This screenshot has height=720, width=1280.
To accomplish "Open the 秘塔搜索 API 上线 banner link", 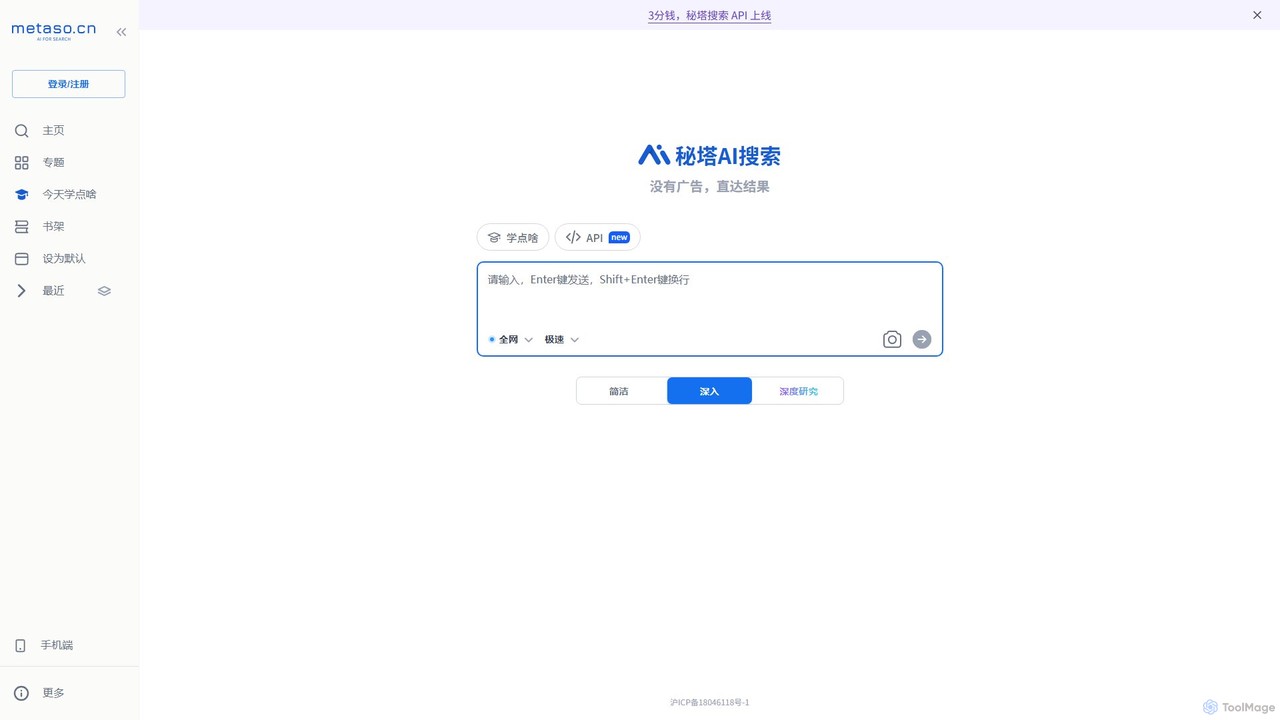I will click(709, 15).
